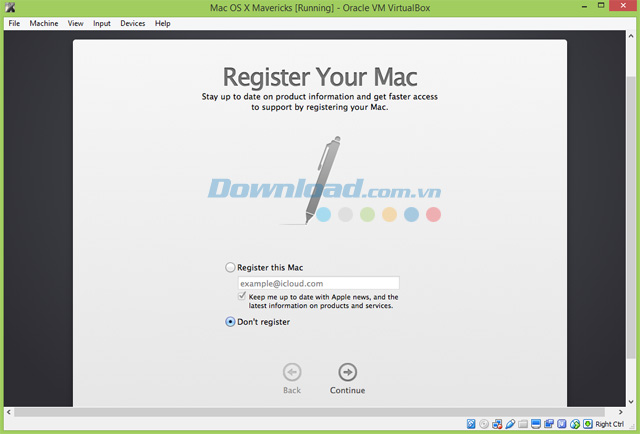Open the Input menu
The width and height of the screenshot is (640, 434).
click(102, 23)
